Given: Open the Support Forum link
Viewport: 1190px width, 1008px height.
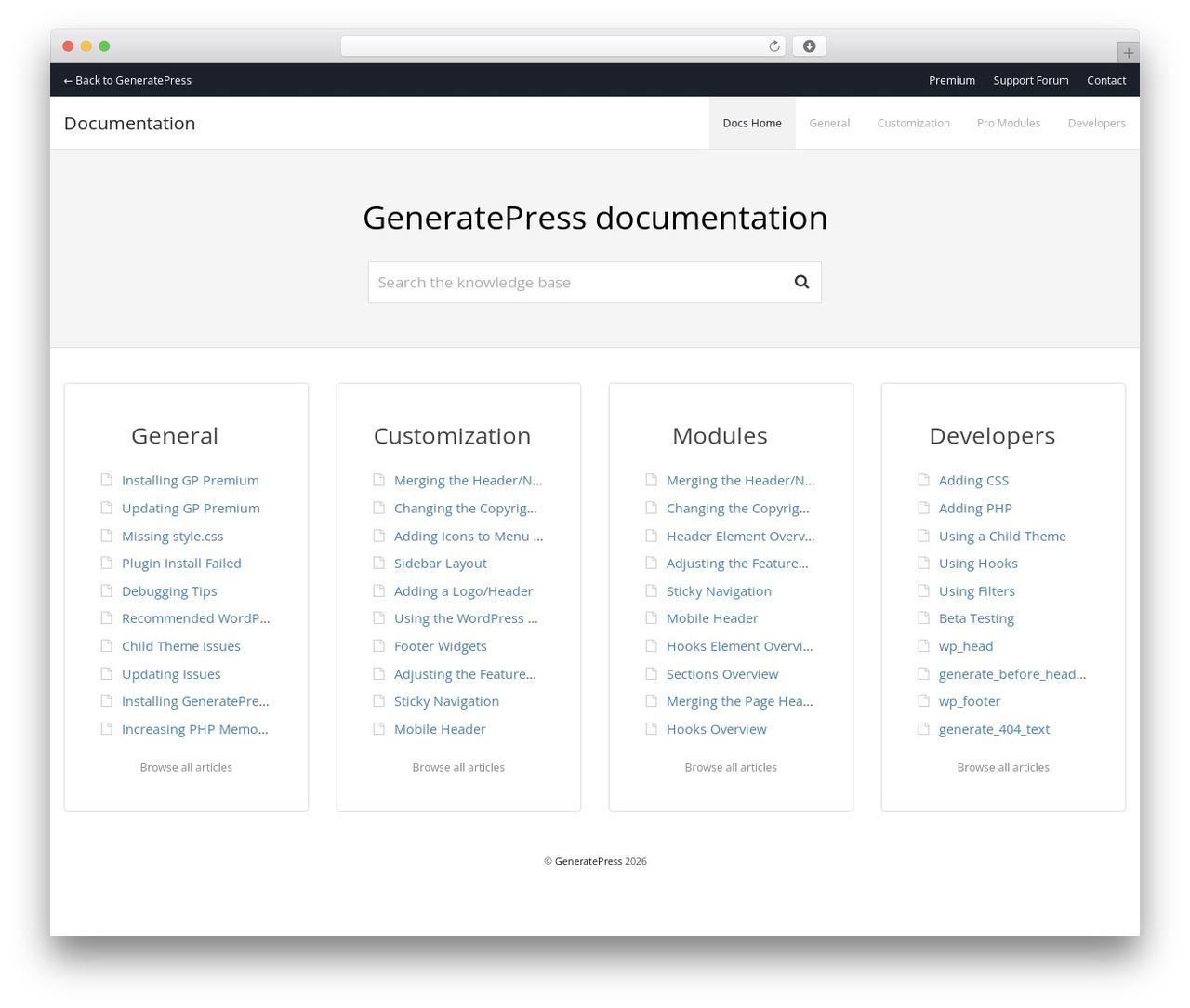Looking at the screenshot, I should (x=1031, y=80).
